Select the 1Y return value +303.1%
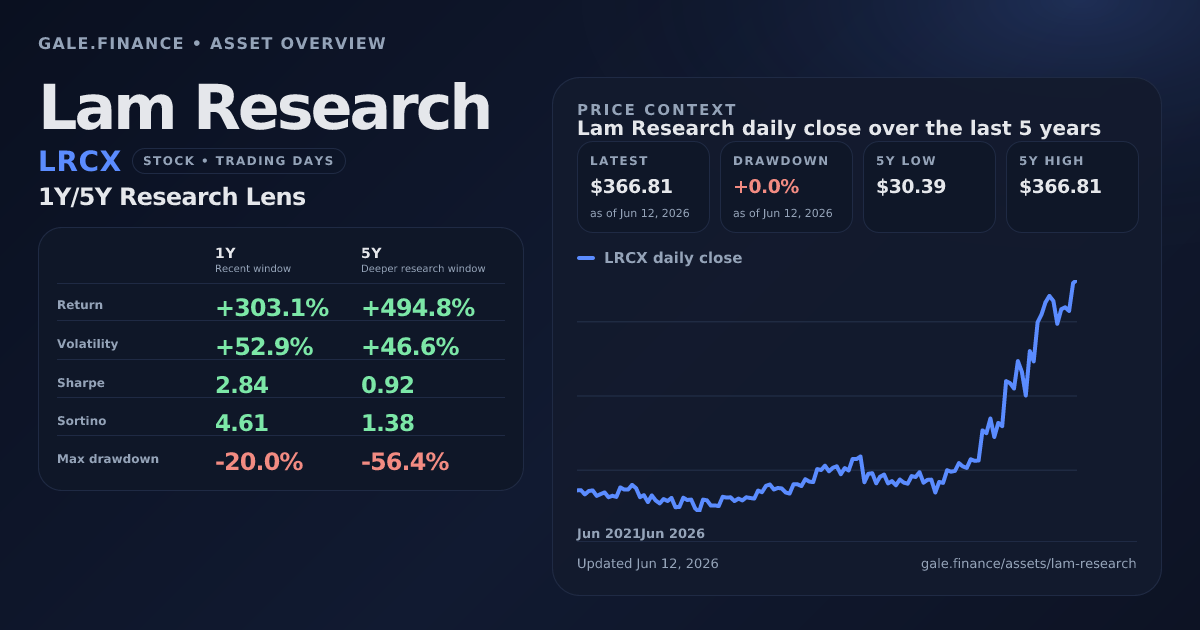Screen dimensions: 1200x630 click(x=272, y=308)
